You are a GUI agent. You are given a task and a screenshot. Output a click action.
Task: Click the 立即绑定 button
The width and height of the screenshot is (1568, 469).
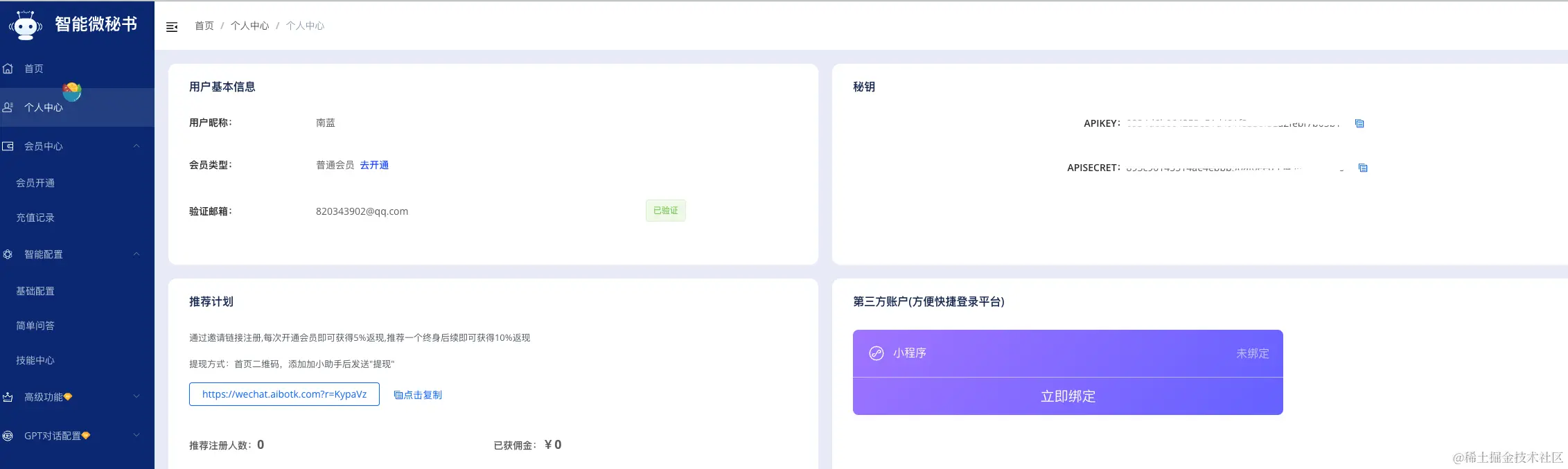(x=1068, y=396)
